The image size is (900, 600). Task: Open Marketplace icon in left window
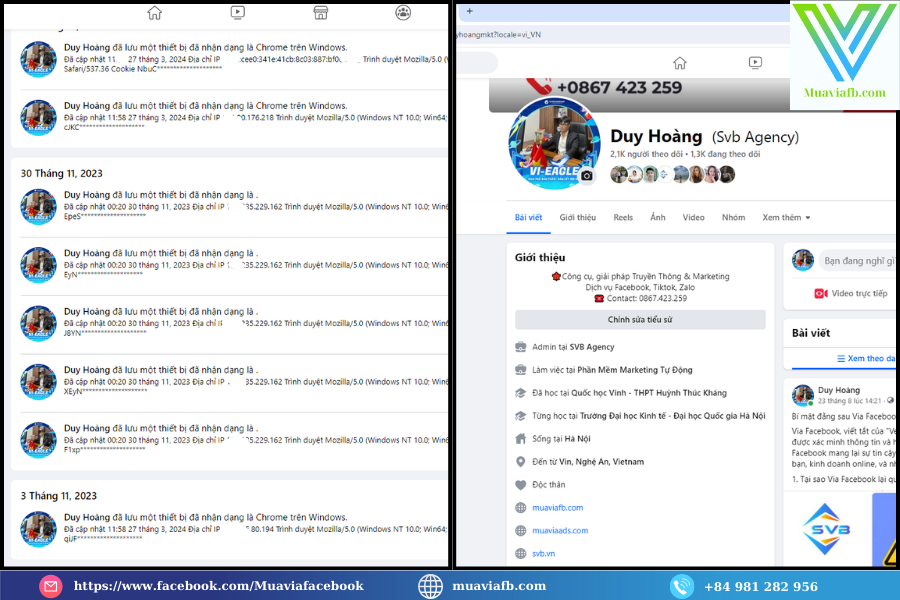coord(320,13)
